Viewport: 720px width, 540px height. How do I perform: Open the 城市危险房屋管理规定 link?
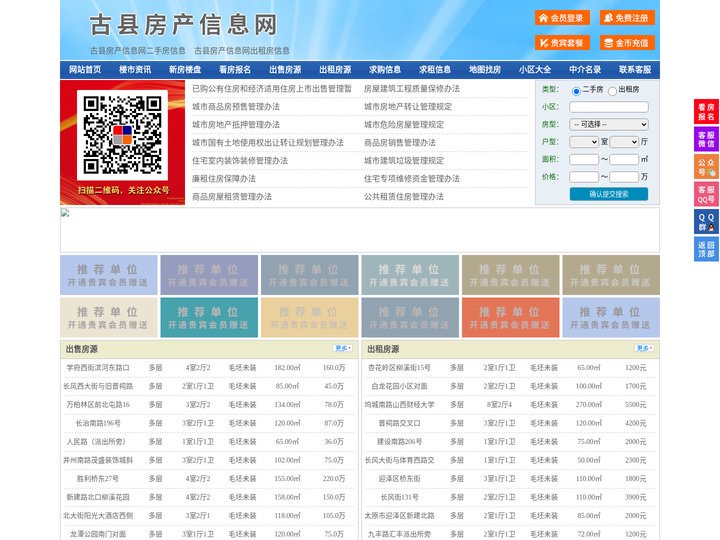click(x=404, y=124)
